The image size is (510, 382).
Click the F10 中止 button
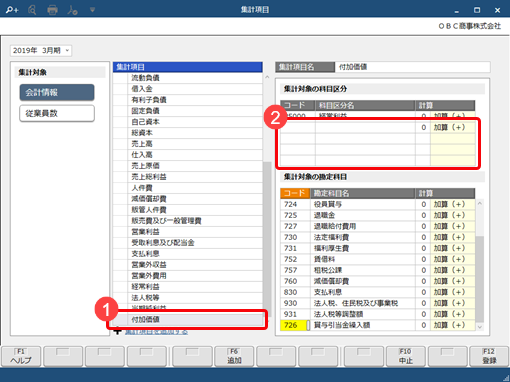point(406,356)
